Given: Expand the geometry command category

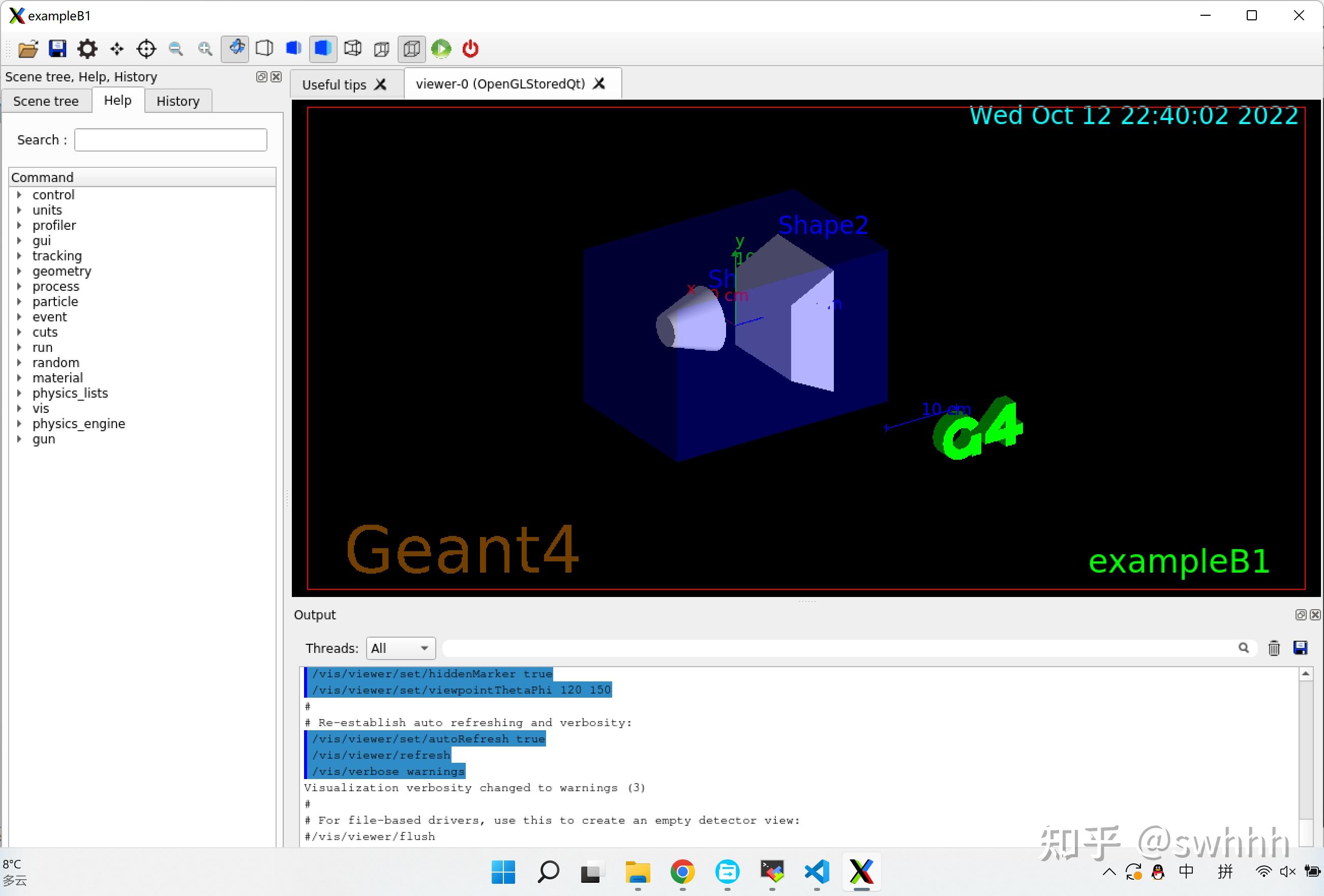Looking at the screenshot, I should click(x=20, y=271).
